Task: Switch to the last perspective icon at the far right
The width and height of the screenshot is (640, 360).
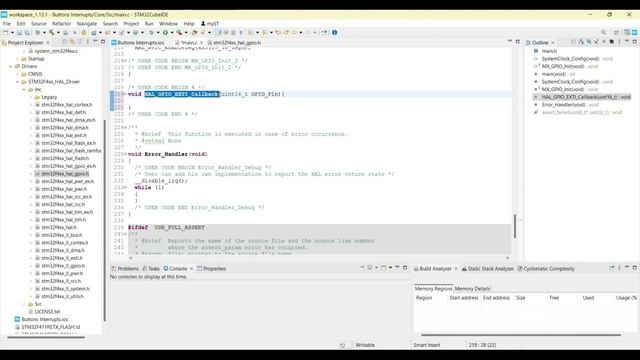Action: click(x=635, y=33)
